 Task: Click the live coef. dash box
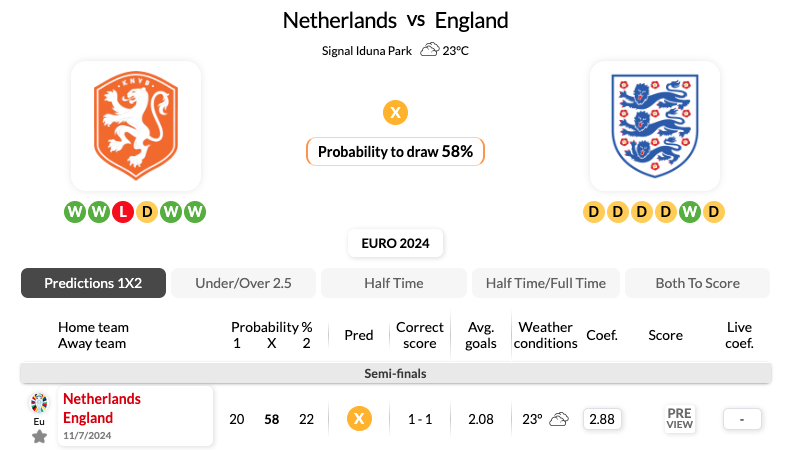[x=742, y=419]
